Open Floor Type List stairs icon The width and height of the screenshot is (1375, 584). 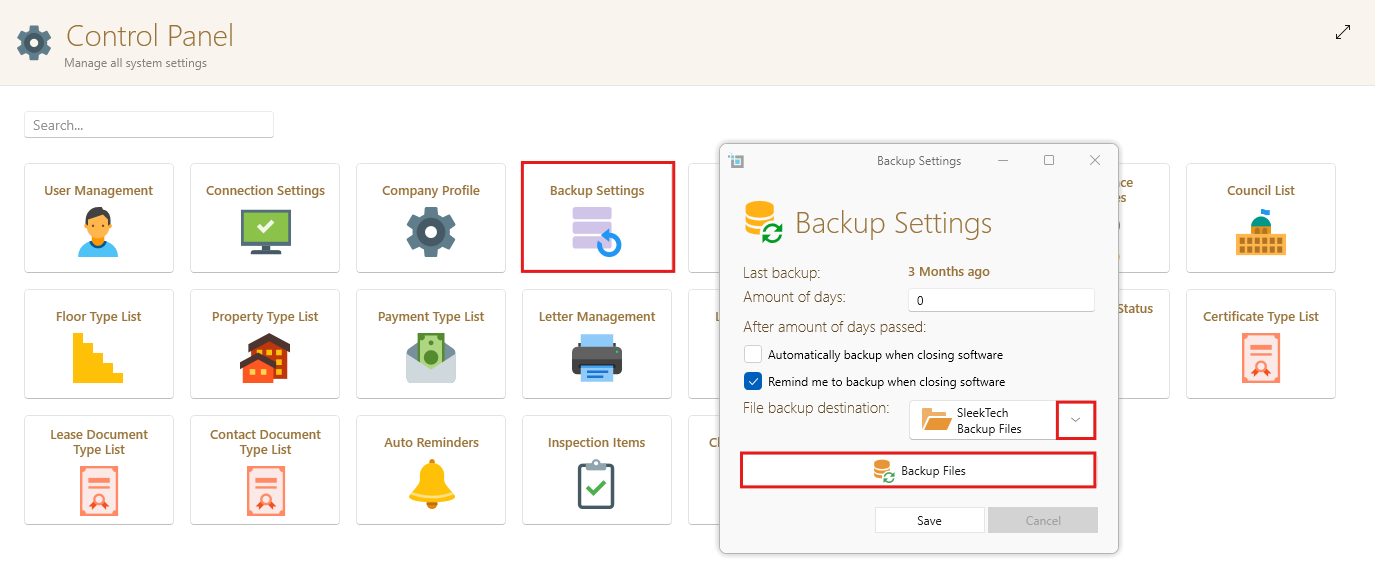click(x=98, y=358)
